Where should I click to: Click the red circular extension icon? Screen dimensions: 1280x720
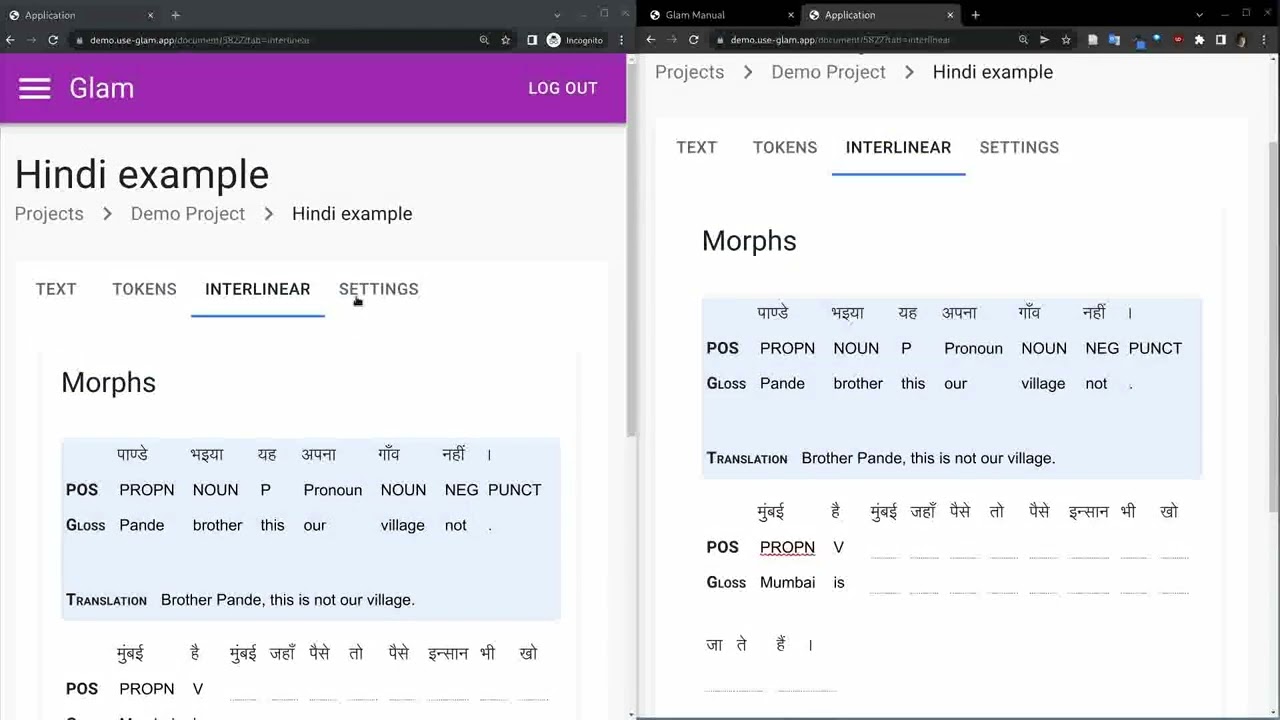(1178, 40)
